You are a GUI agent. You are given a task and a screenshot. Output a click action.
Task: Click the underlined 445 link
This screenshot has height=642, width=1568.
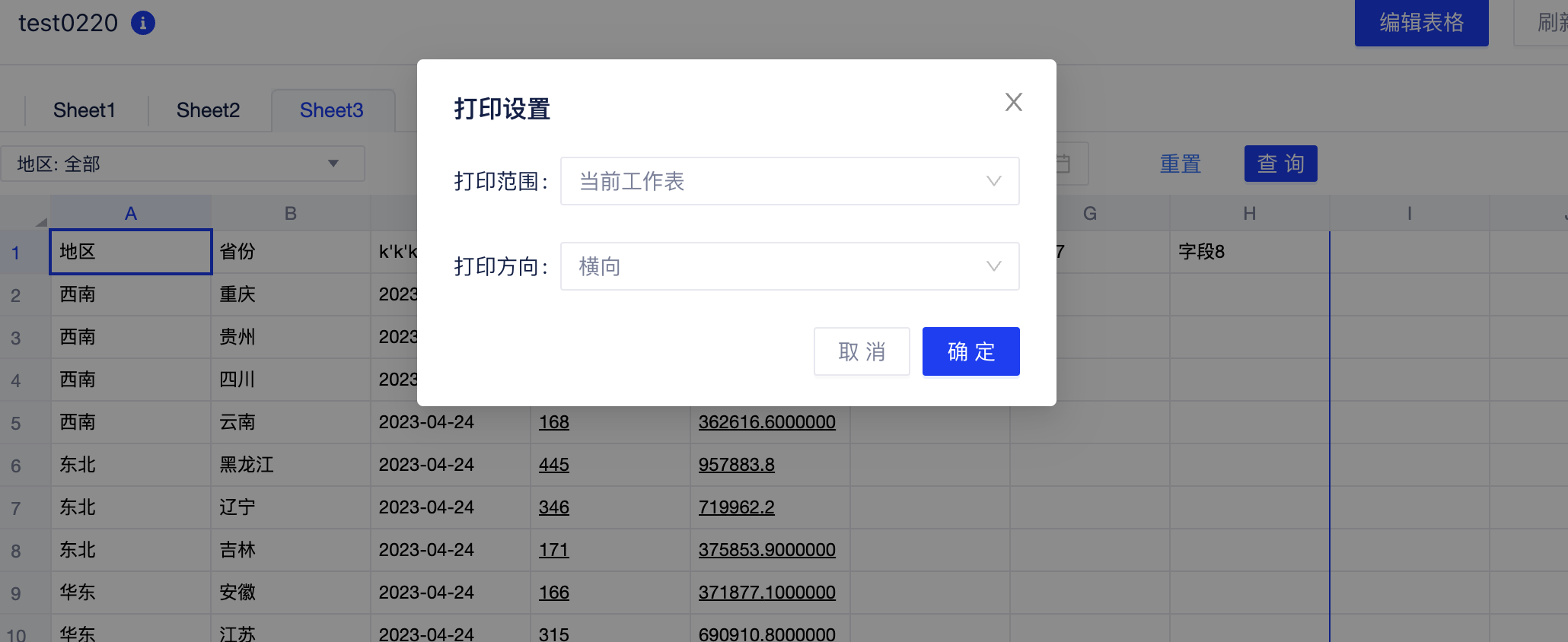553,465
